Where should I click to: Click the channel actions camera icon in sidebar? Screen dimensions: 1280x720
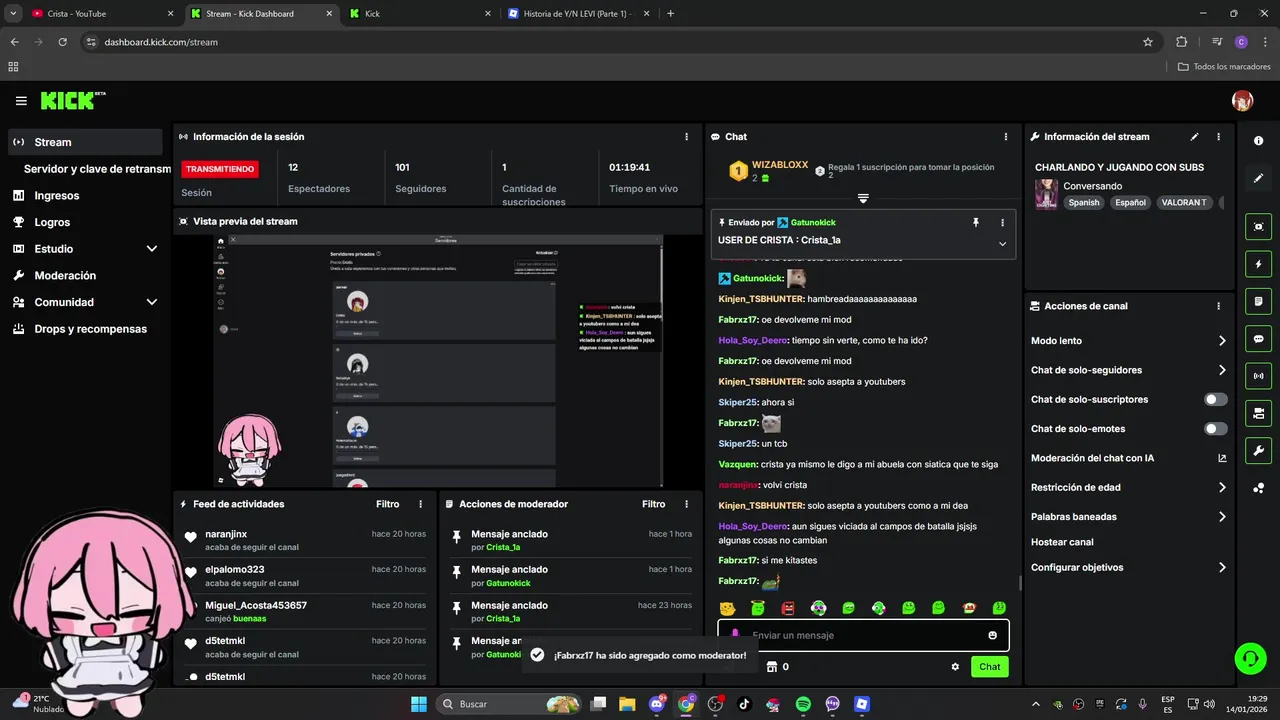[1258, 413]
